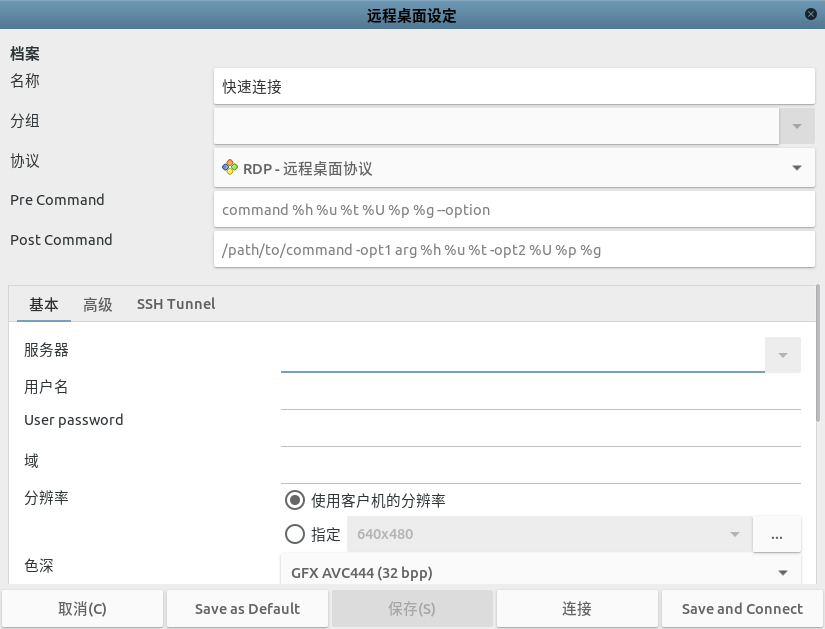Select the use client resolution radio button
Image resolution: width=825 pixels, height=629 pixels.
tap(295, 500)
